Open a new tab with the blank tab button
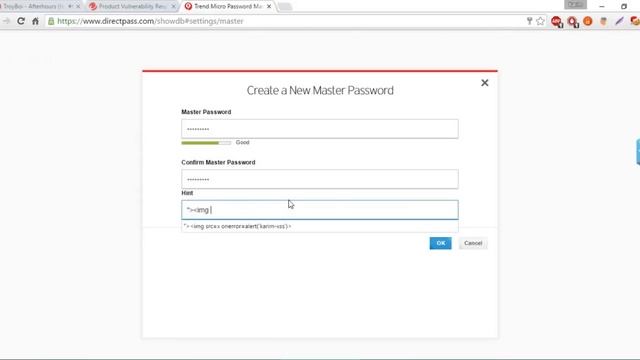The width and height of the screenshot is (640, 360). click(x=285, y=7)
